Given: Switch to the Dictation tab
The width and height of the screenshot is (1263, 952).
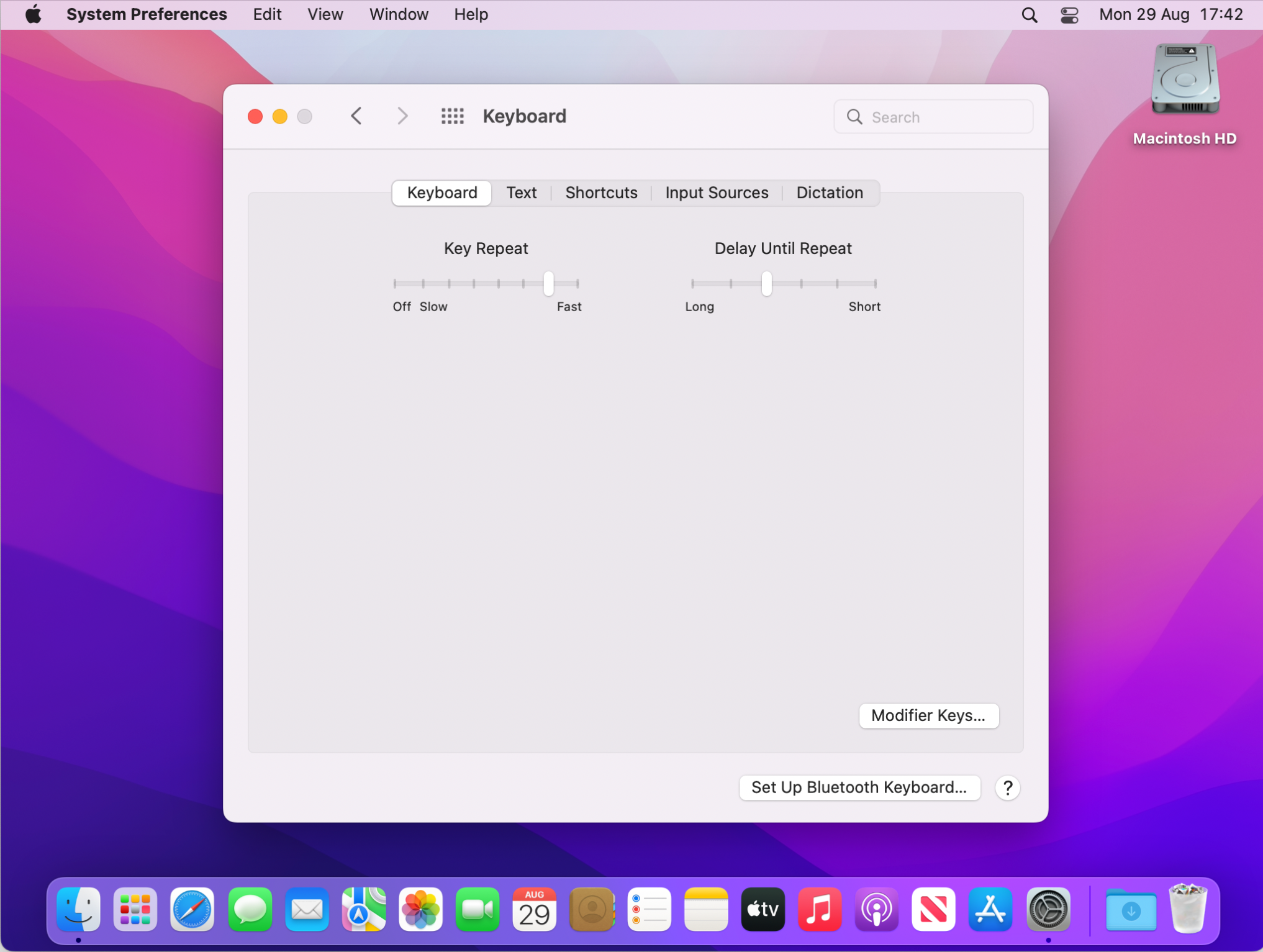Looking at the screenshot, I should (x=830, y=193).
